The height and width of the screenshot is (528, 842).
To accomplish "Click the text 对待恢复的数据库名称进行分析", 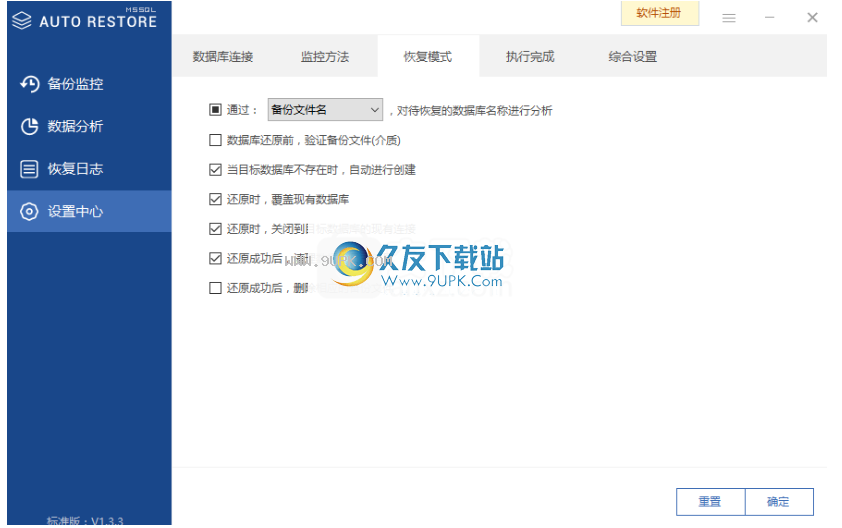I will pos(475,111).
